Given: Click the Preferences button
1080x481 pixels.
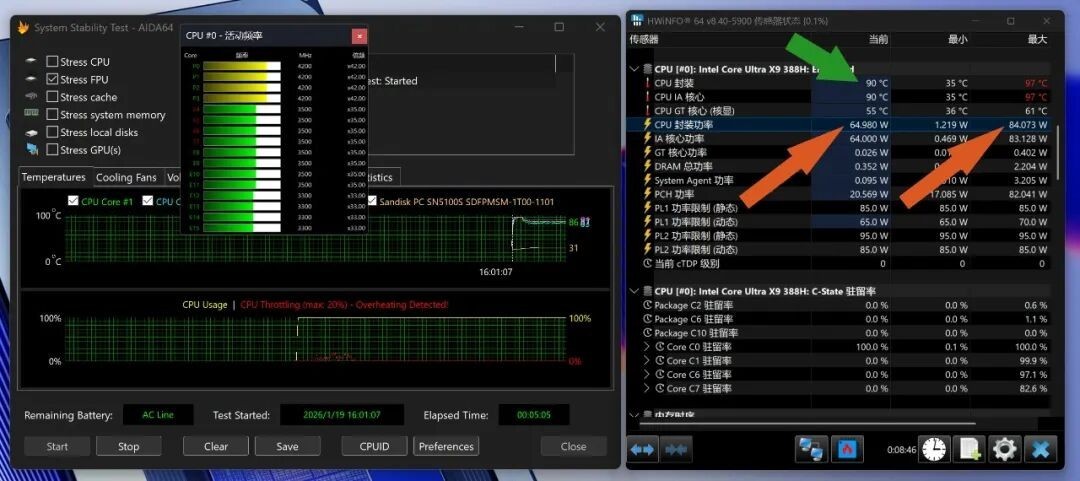Looking at the screenshot, I should coord(446,446).
